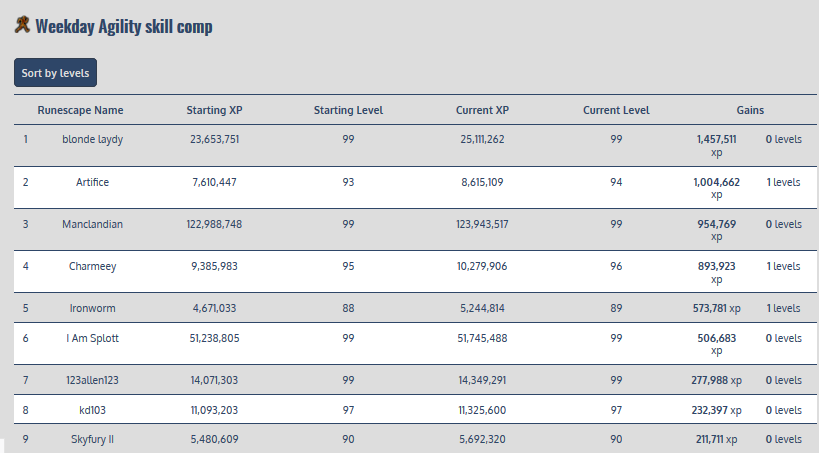Click the I Am Splott name

(x=92, y=338)
